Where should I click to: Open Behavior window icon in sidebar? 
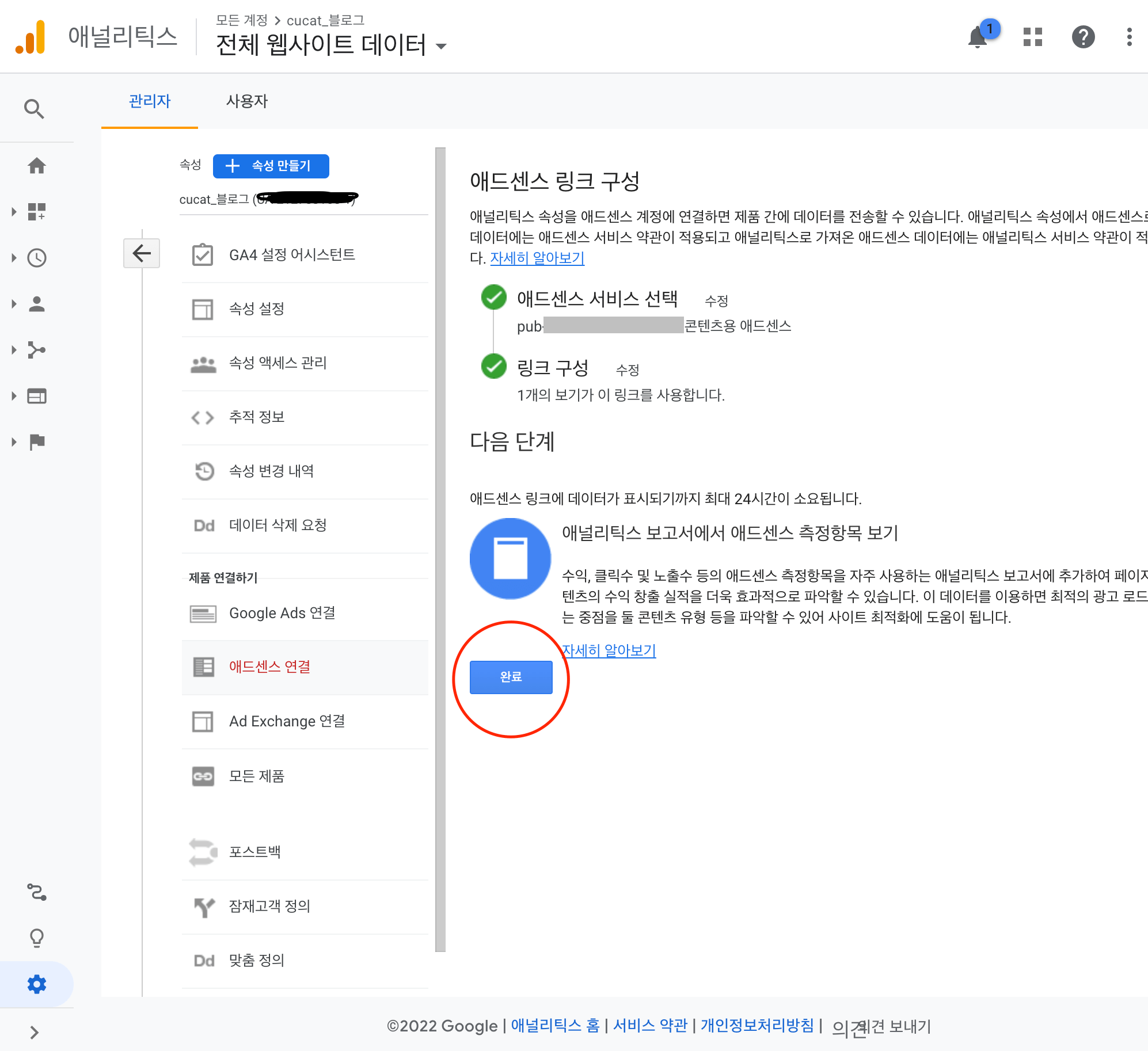click(37, 396)
